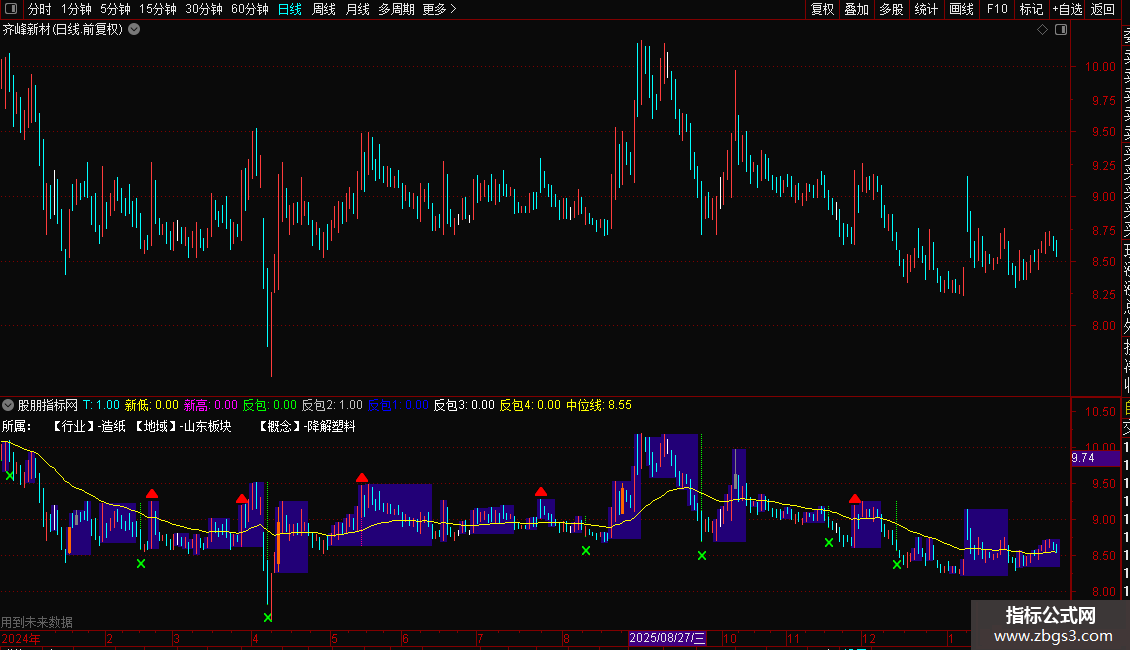The width and height of the screenshot is (1130, 650).
Task: Open the 统计 statistics tool
Action: point(926,9)
